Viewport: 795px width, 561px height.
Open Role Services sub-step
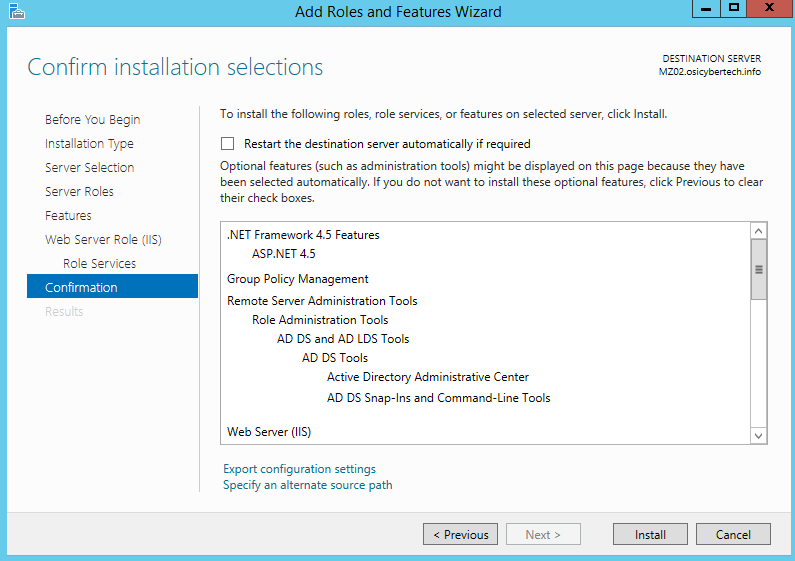click(x=99, y=264)
